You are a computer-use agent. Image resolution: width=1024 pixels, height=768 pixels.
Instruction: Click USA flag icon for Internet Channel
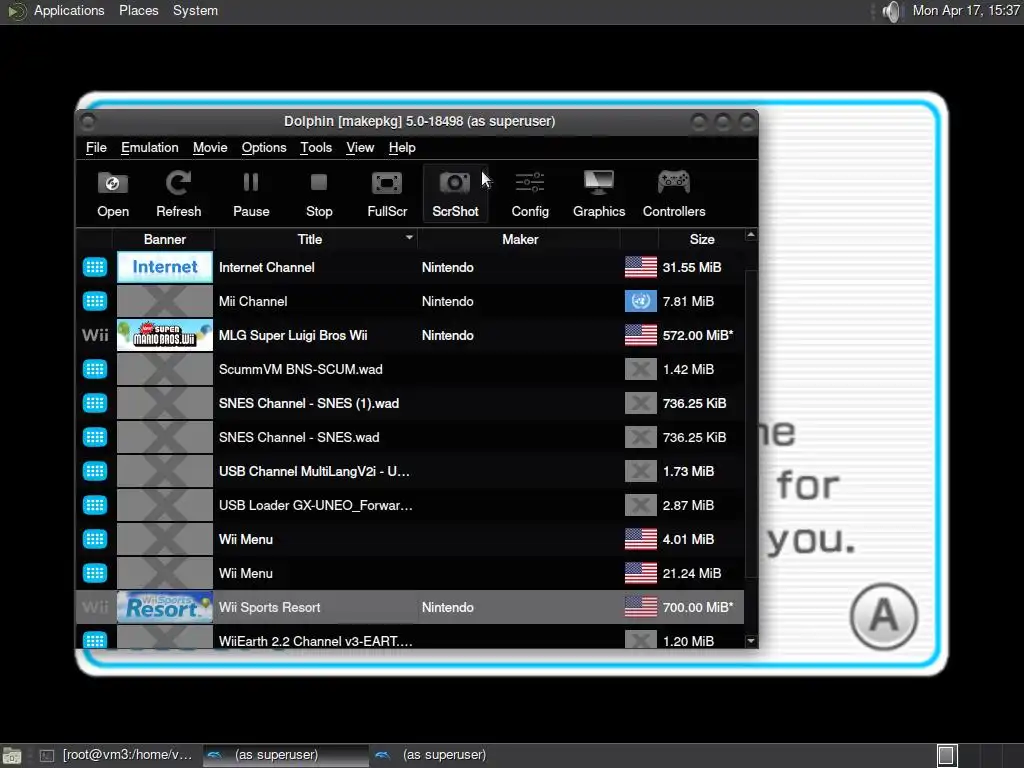click(x=641, y=267)
